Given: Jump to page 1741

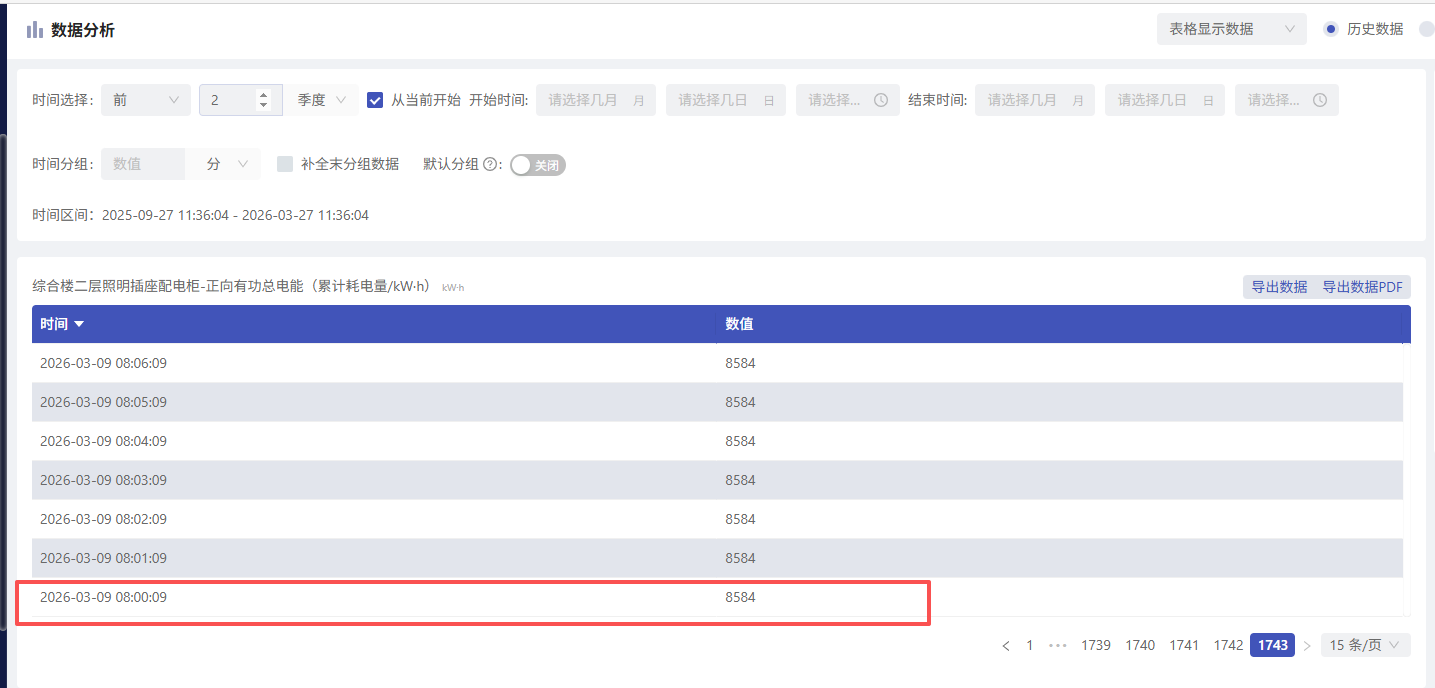Looking at the screenshot, I should click(x=1184, y=645).
